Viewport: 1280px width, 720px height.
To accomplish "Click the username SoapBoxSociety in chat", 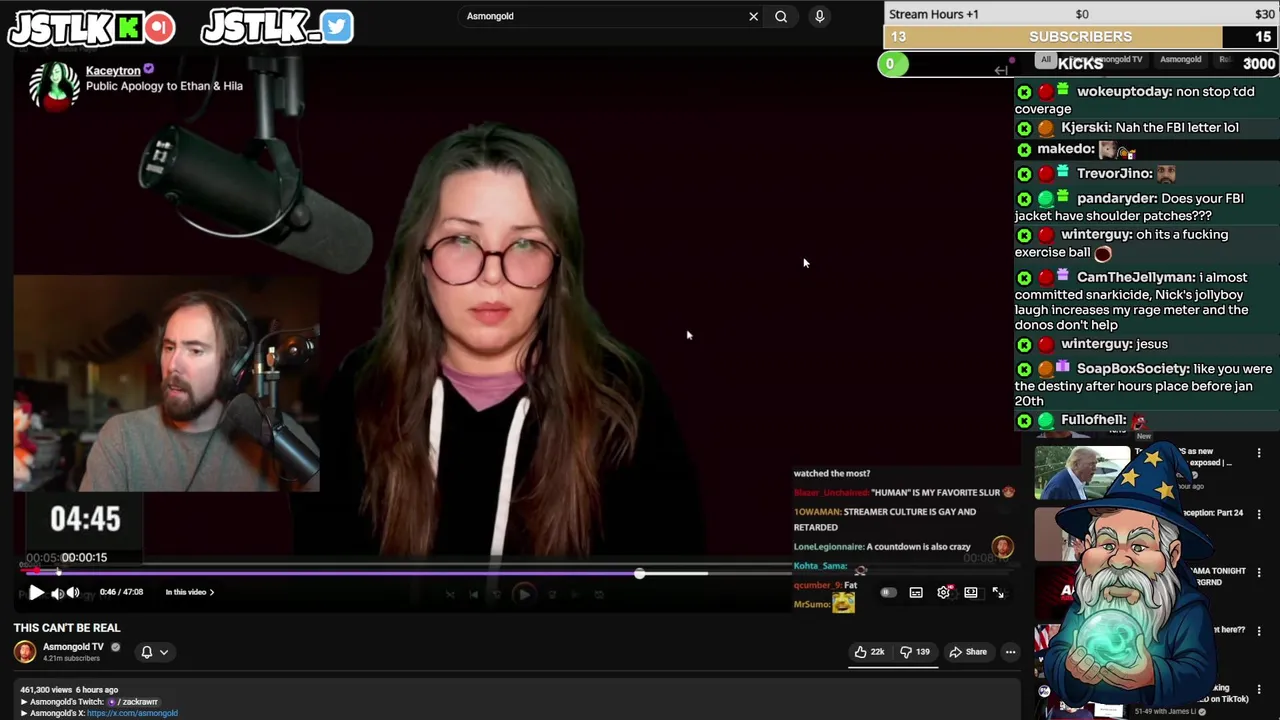I will pos(1133,369).
